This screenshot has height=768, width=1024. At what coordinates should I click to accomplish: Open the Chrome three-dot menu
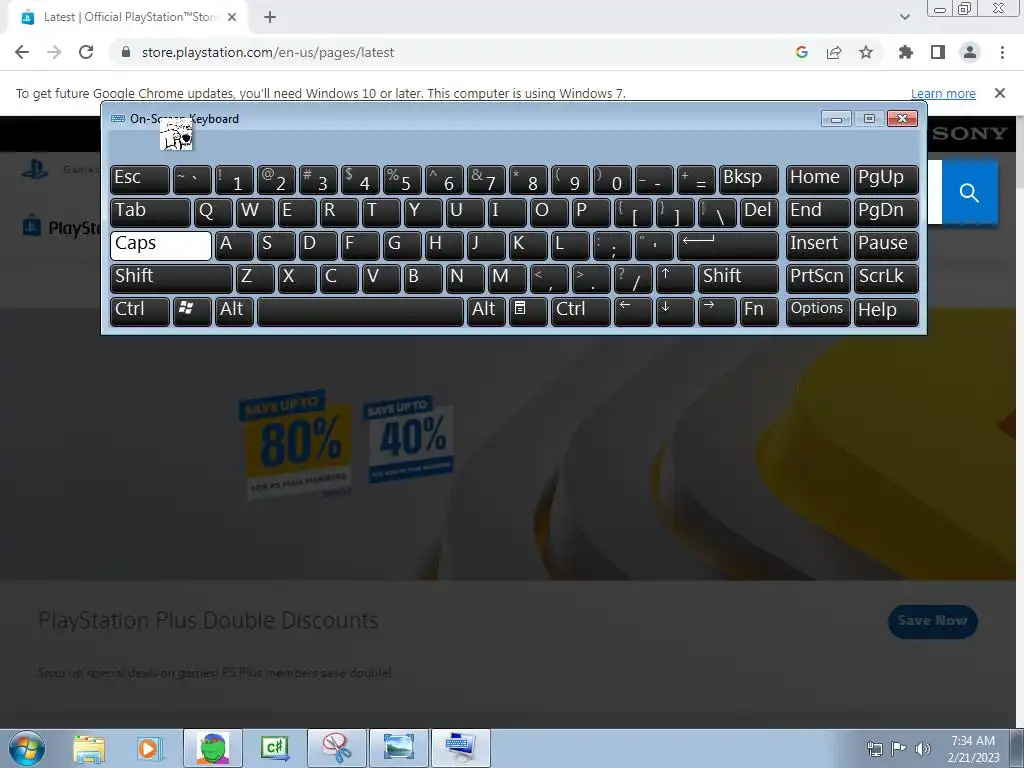point(1002,52)
